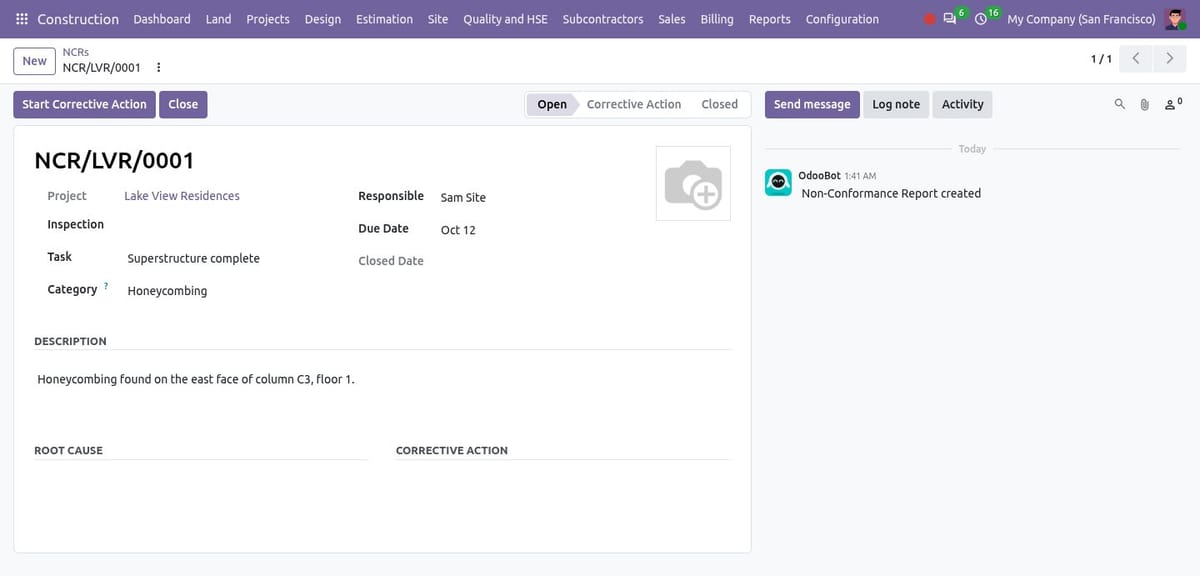
Task: Show the Category field help tooltip
Action: click(x=106, y=286)
